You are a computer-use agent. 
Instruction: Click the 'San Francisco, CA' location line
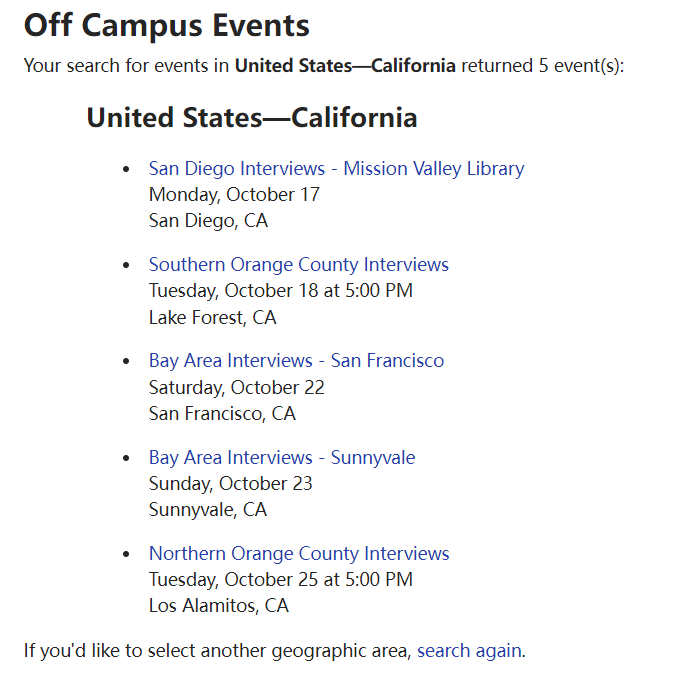[x=222, y=413]
